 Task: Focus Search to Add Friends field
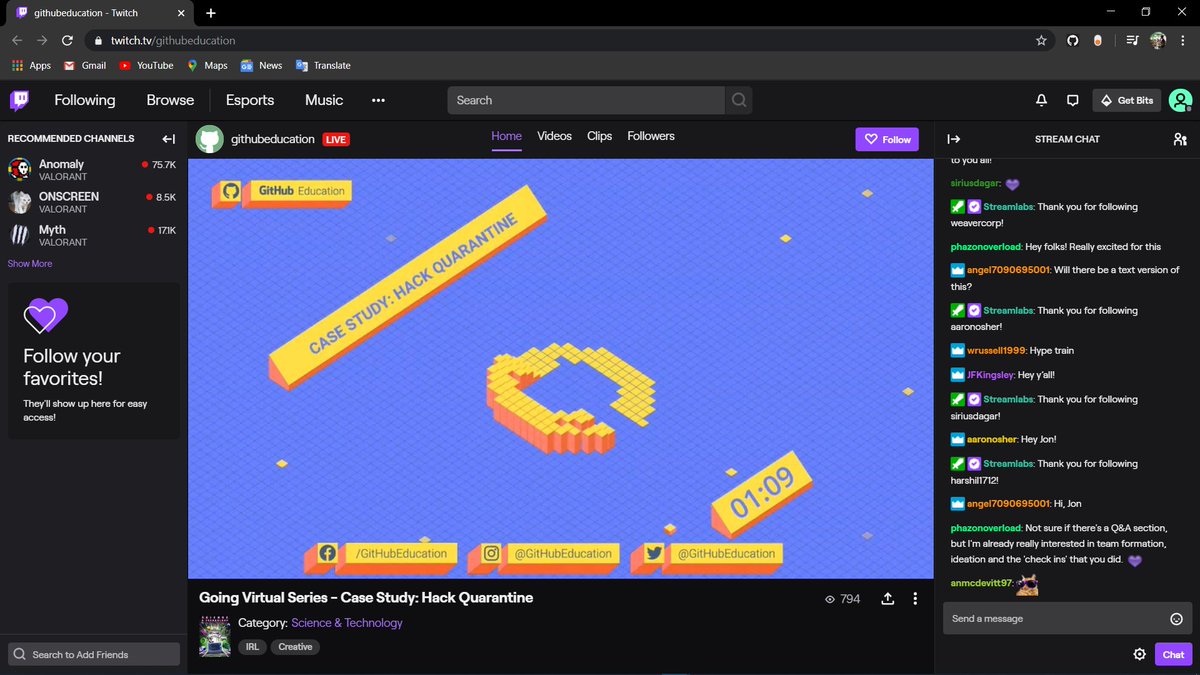click(94, 654)
